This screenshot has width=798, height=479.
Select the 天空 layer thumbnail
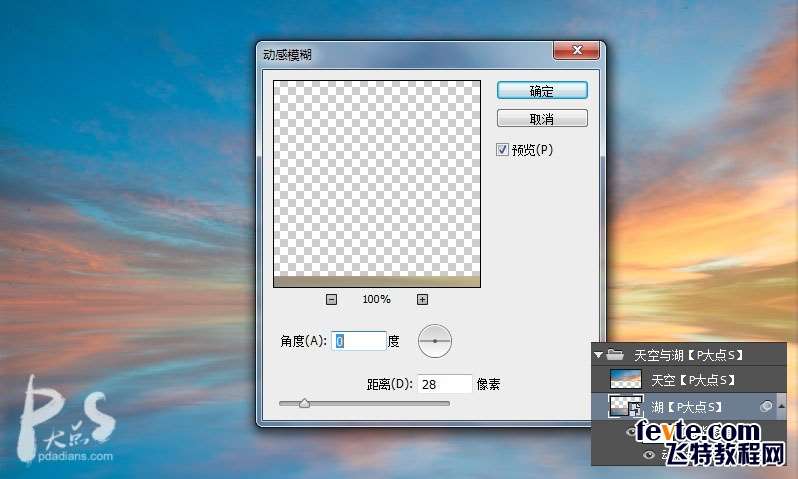(625, 380)
